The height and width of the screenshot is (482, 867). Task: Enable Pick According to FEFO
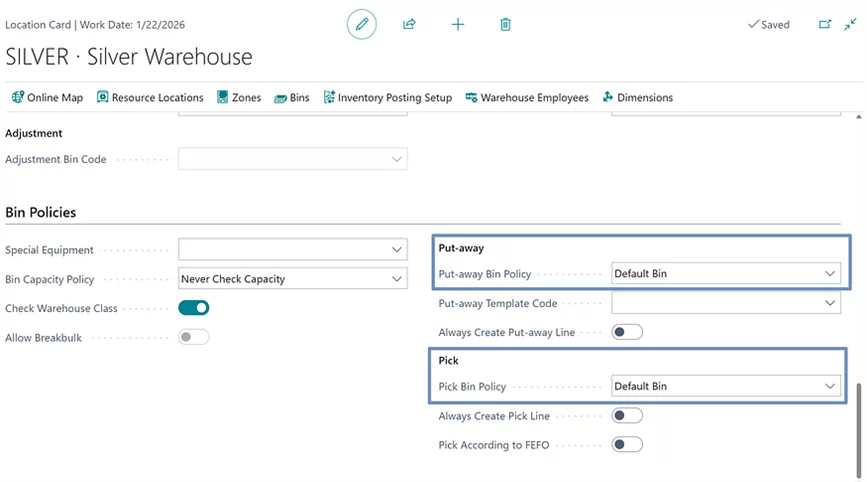click(x=627, y=444)
